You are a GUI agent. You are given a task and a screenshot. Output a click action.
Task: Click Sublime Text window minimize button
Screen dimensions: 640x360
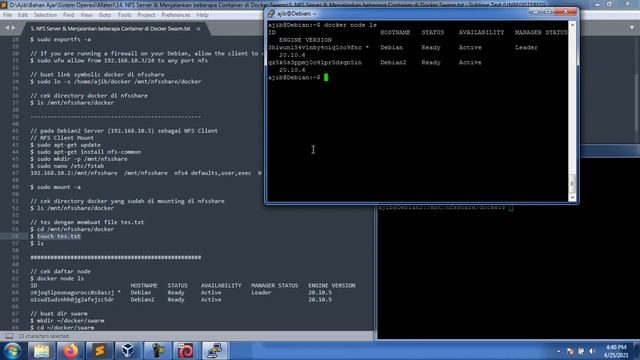pyautogui.click(x=598, y=4)
